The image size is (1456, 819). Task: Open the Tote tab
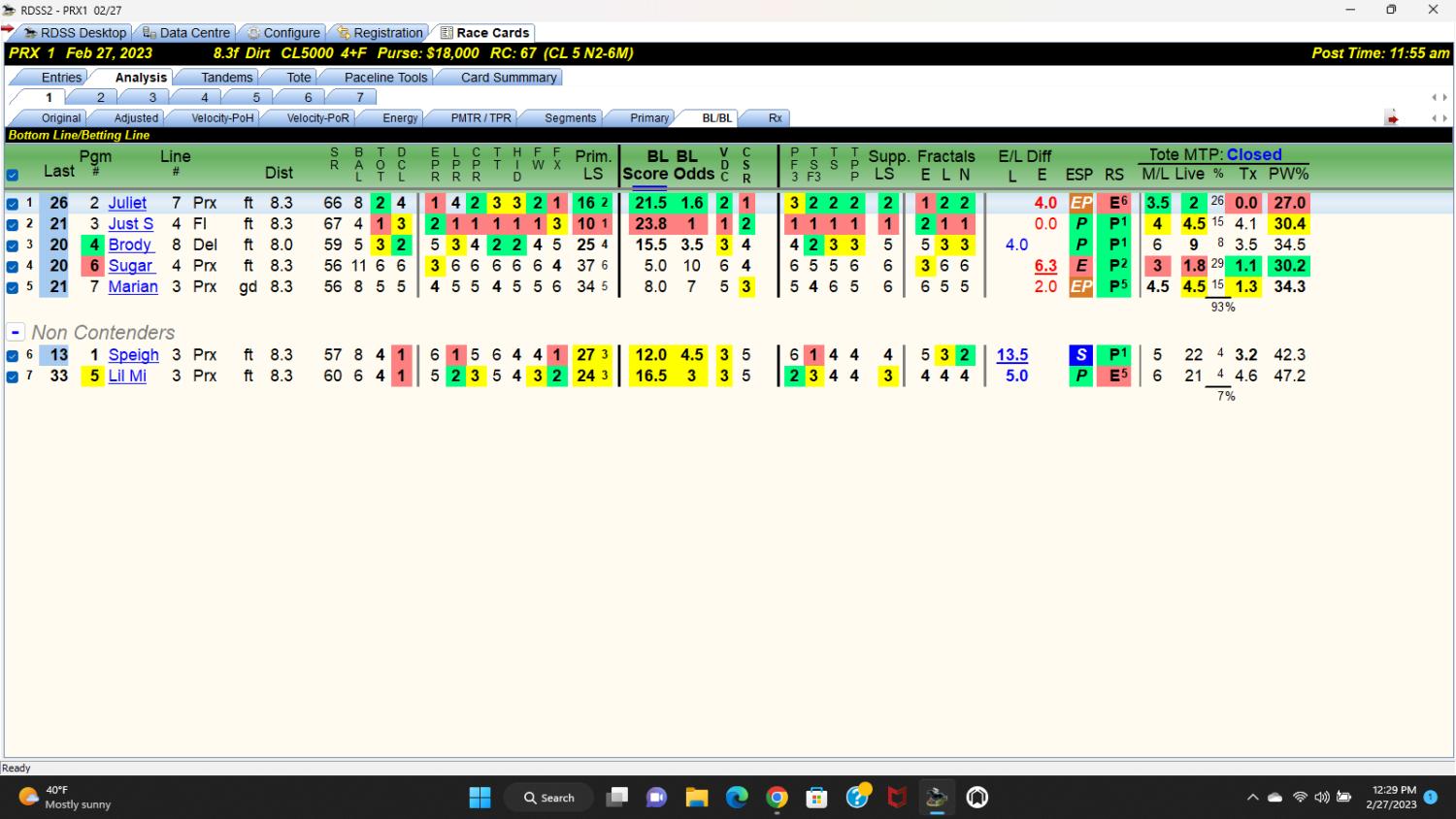click(299, 78)
